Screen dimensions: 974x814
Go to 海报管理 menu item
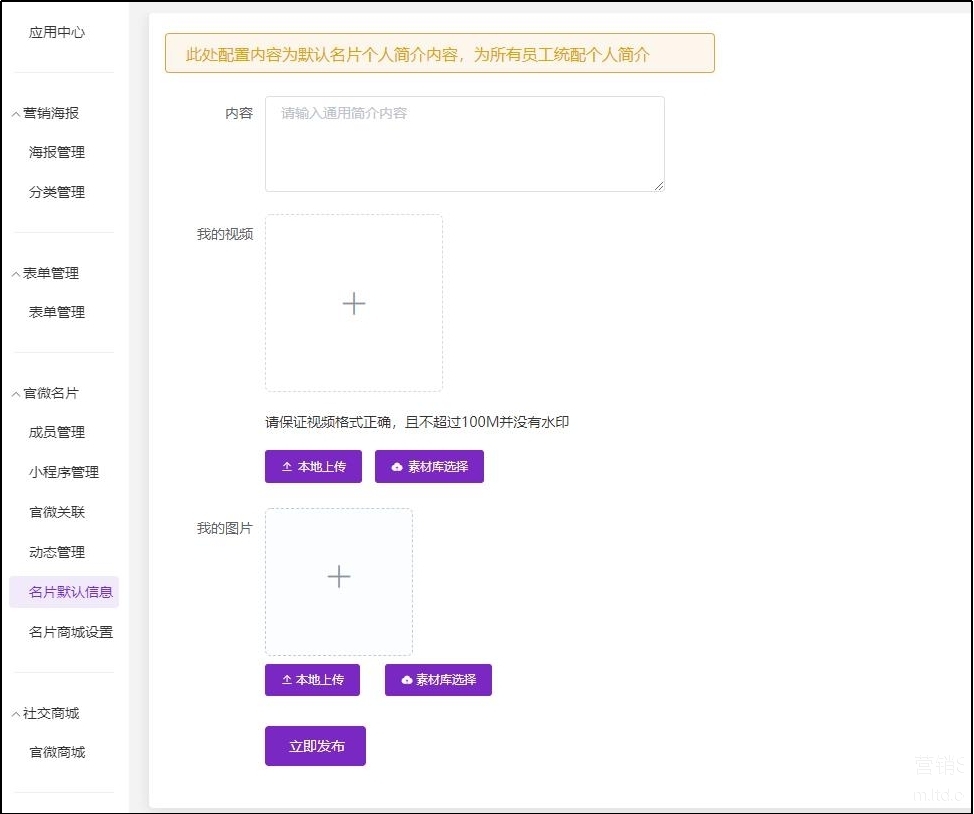(x=57, y=152)
